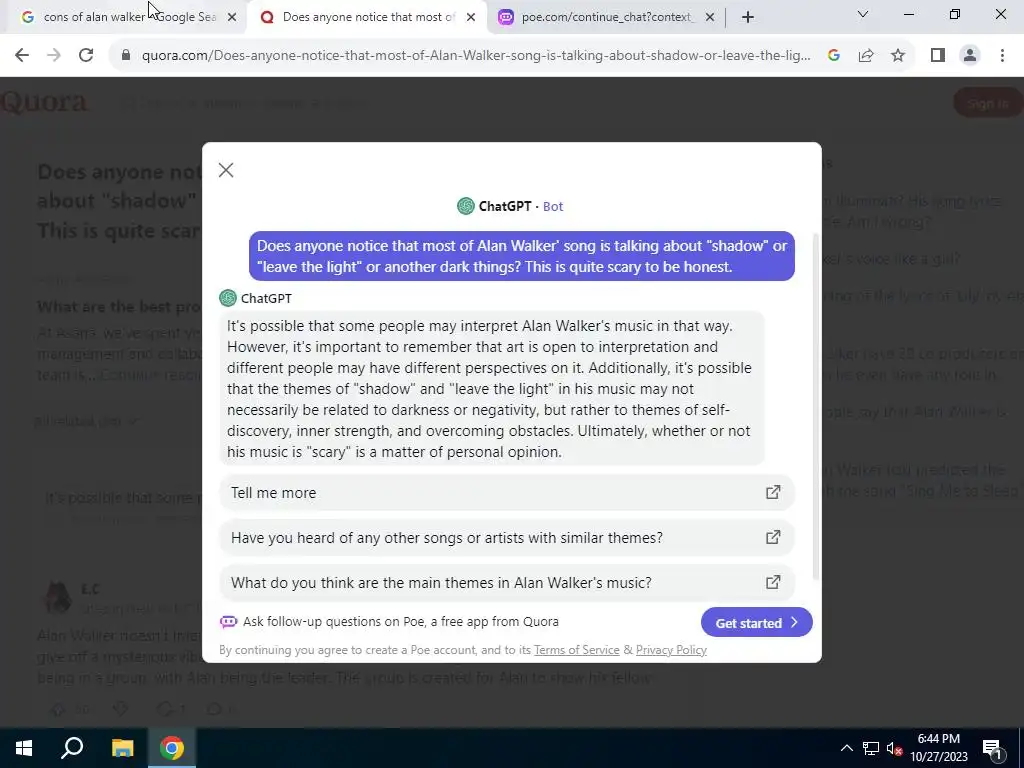Click the Get started button
This screenshot has height=768, width=1024.
click(756, 622)
